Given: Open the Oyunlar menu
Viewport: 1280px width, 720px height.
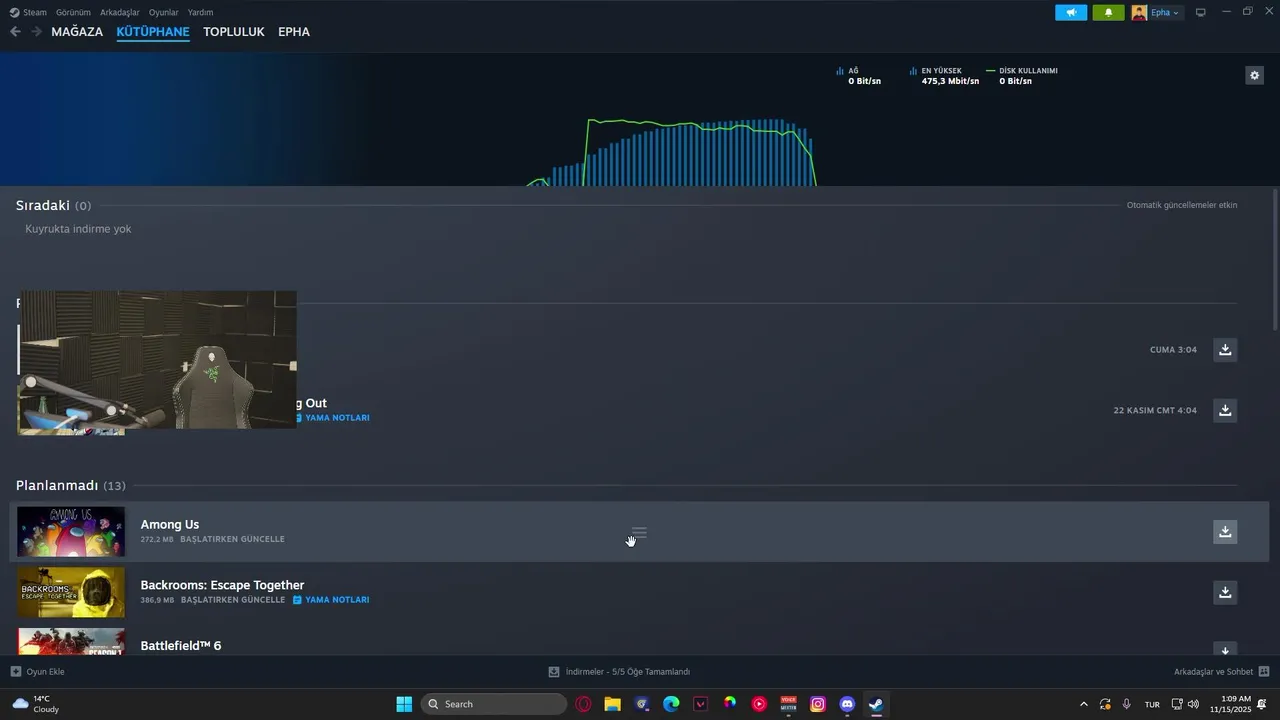Looking at the screenshot, I should [x=164, y=13].
